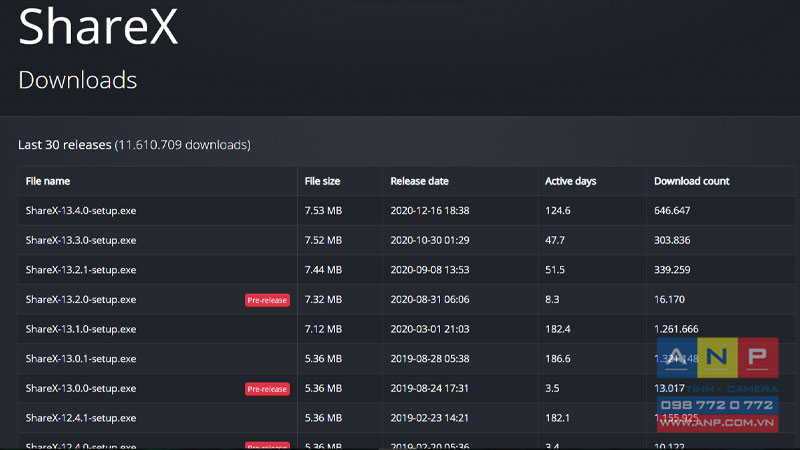Select release date 2019-08-24 17:31
This screenshot has width=800, height=450.
430,388
